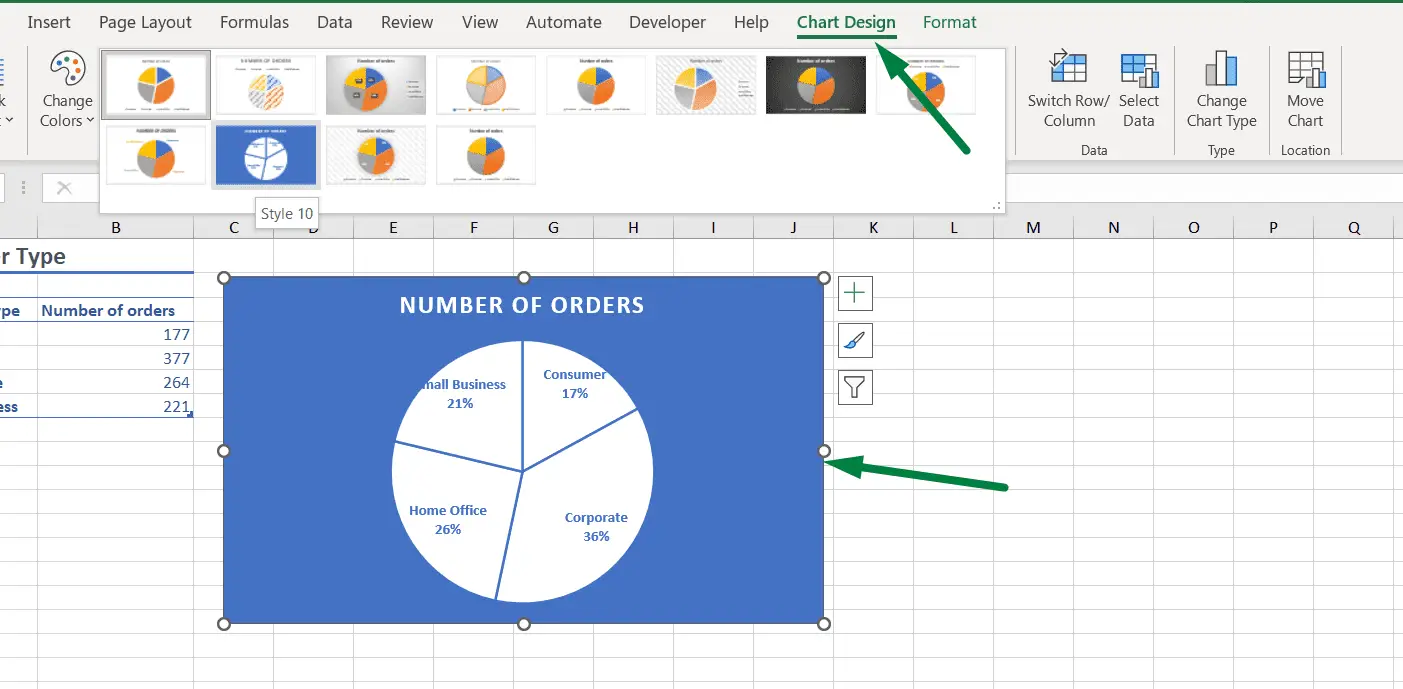This screenshot has width=1403, height=689.
Task: Apply striped pattern chart style thumbnail
Action: pyautogui.click(x=266, y=85)
